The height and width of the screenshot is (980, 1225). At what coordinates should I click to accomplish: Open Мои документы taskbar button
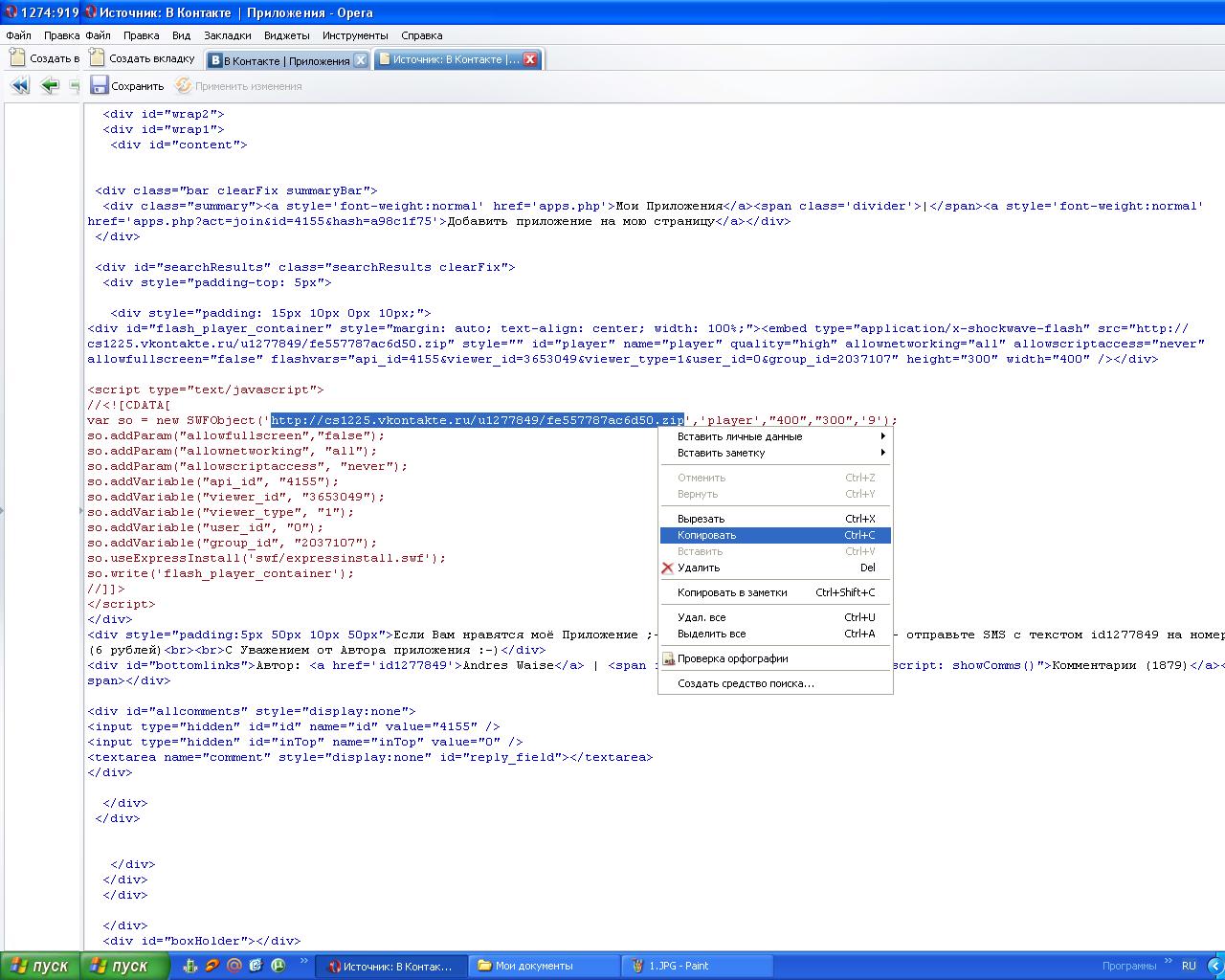point(546,966)
